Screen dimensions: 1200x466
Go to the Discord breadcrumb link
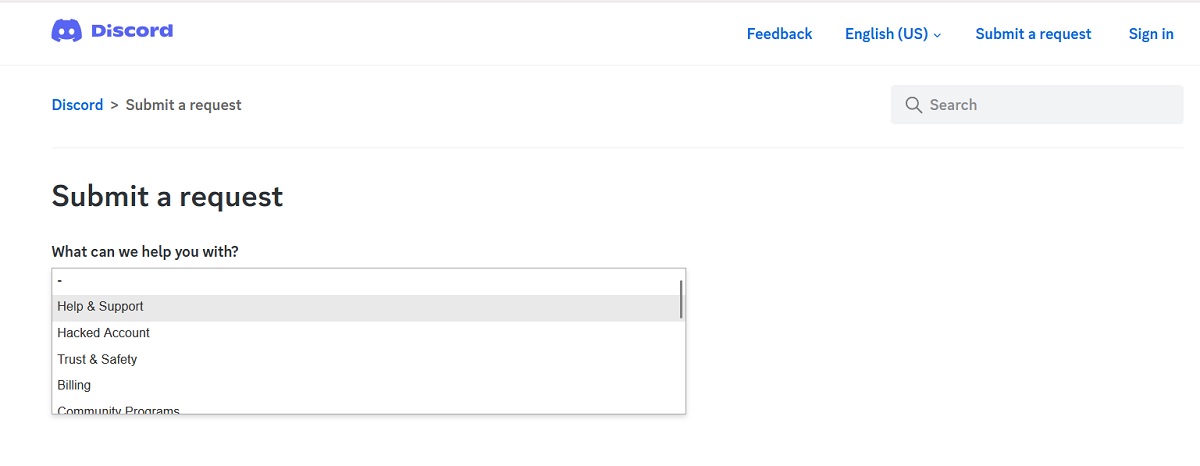click(x=77, y=105)
